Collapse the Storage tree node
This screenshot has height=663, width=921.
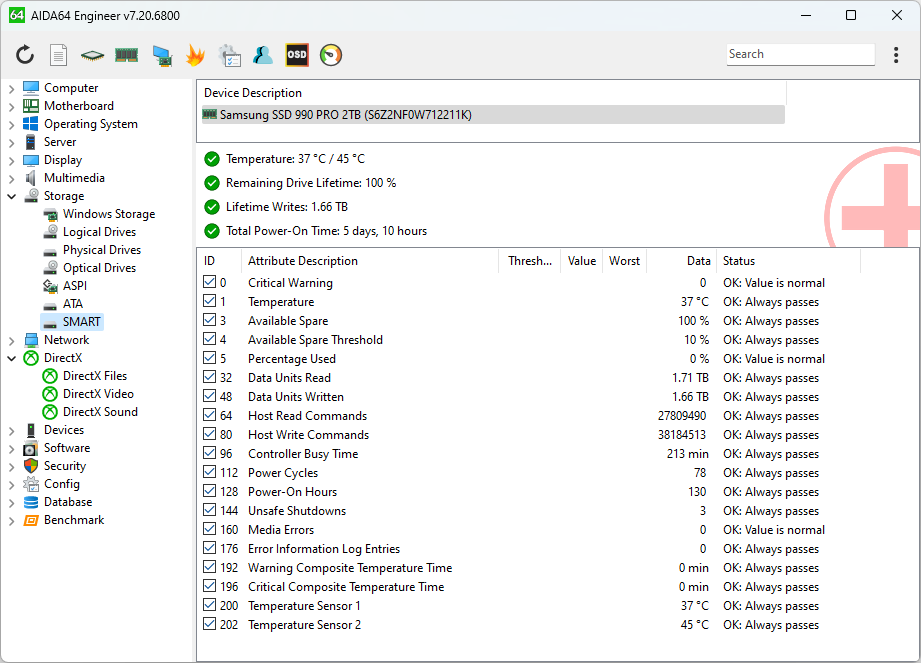point(12,196)
